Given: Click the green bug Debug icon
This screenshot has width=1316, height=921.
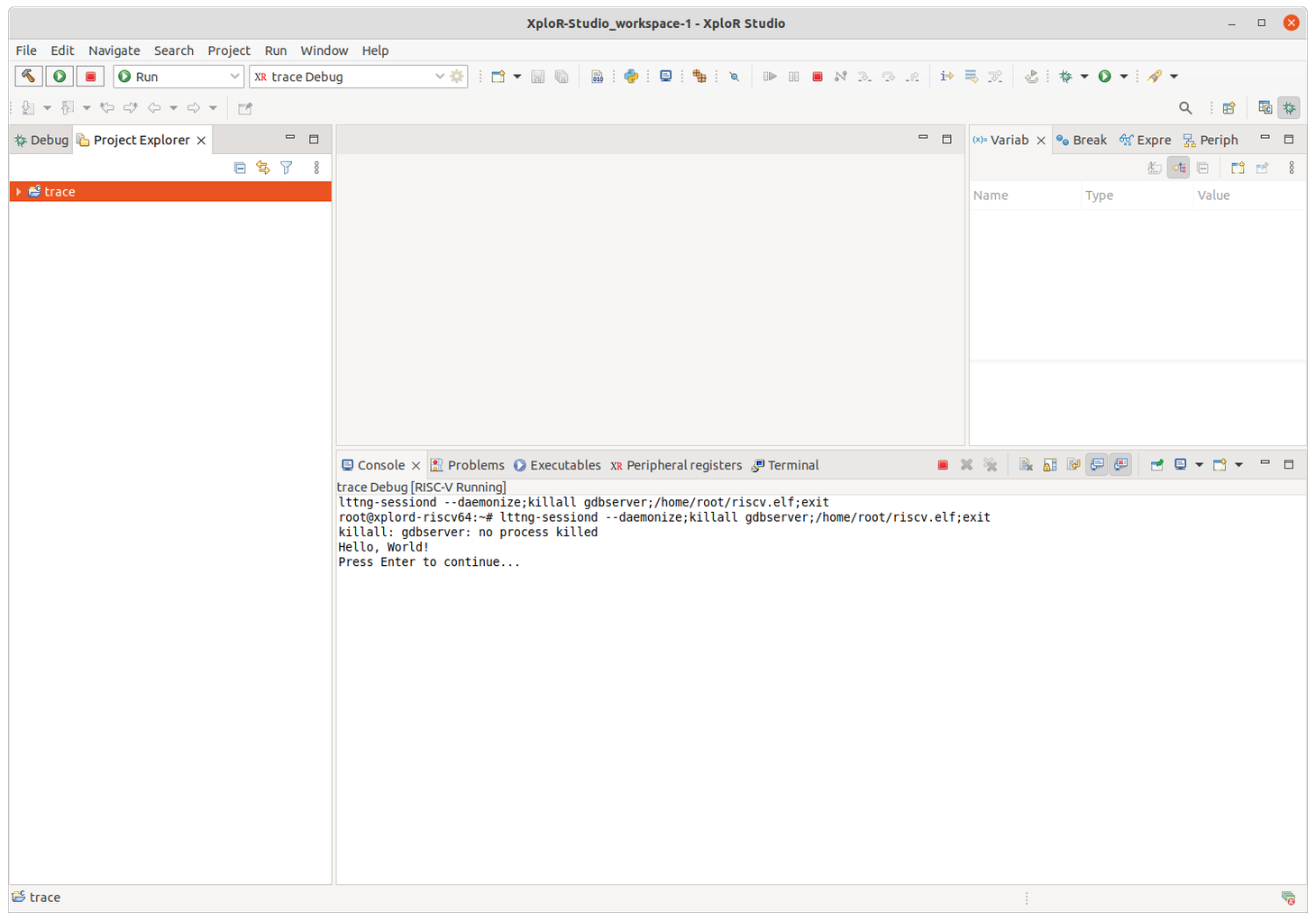Looking at the screenshot, I should (1065, 77).
